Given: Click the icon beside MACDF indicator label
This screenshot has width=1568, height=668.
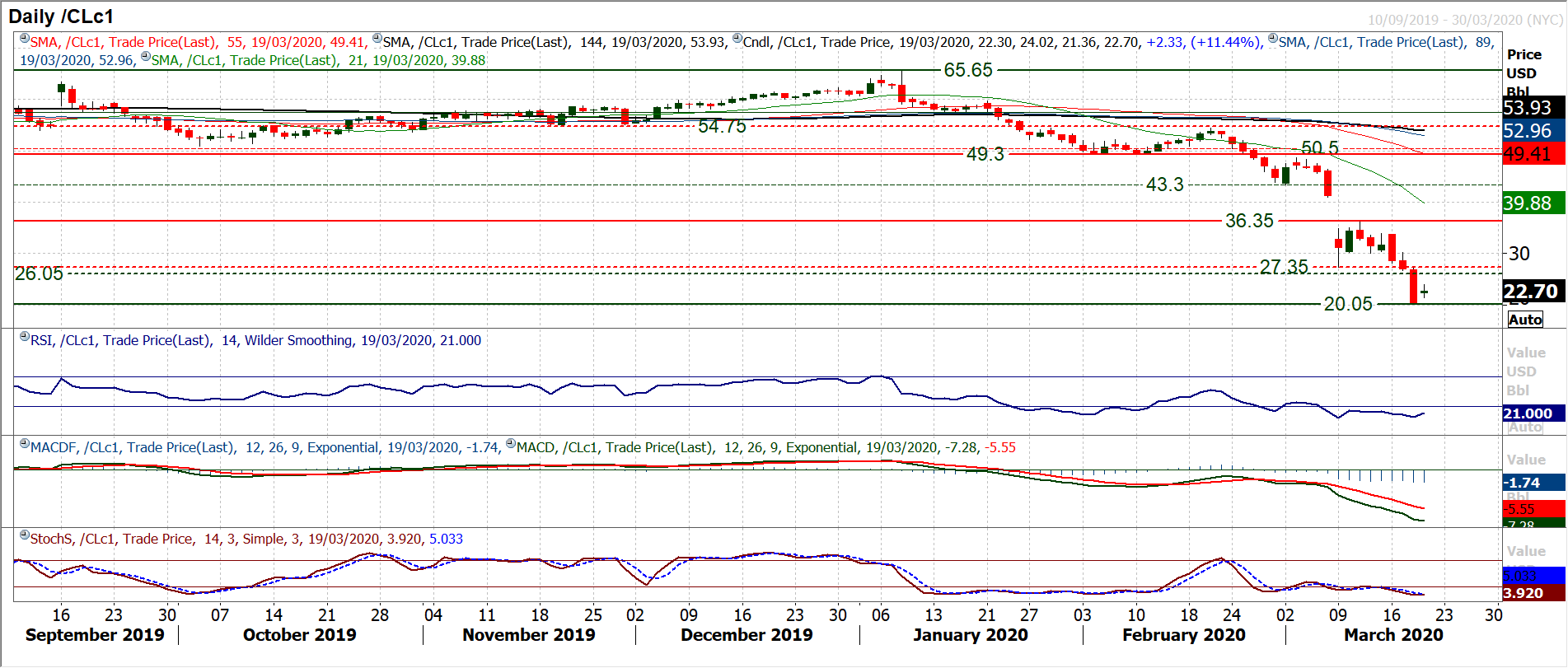Looking at the screenshot, I should point(25,444).
